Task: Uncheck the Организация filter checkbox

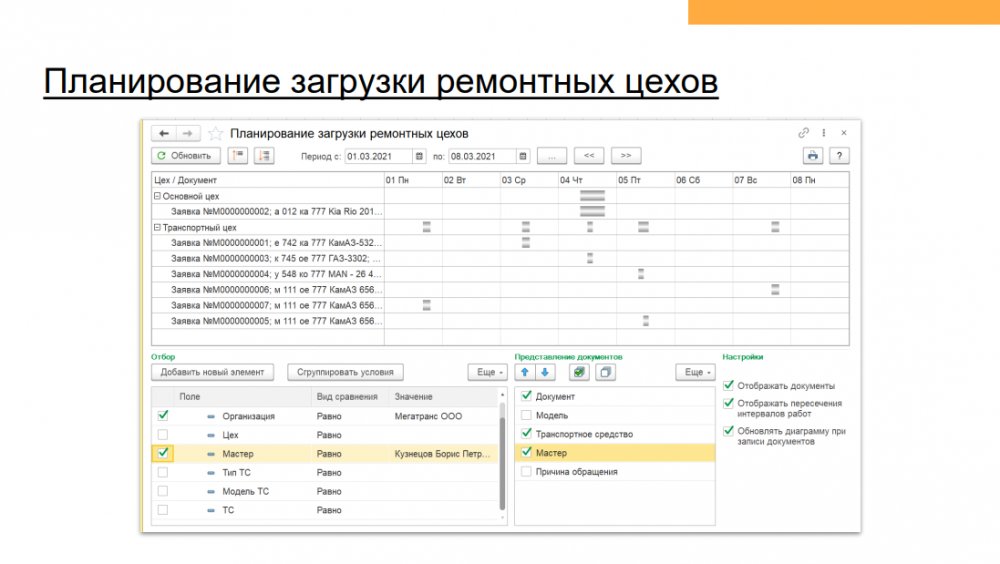Action: (x=163, y=416)
